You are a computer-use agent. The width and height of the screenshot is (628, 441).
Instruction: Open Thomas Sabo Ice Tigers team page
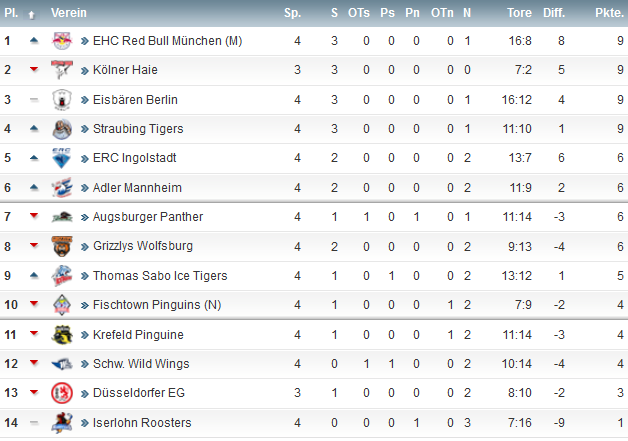(160, 276)
